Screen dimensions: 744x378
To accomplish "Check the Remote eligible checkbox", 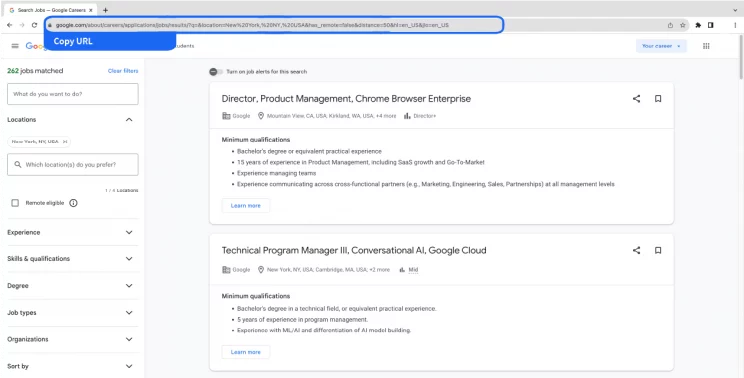I will pos(15,203).
